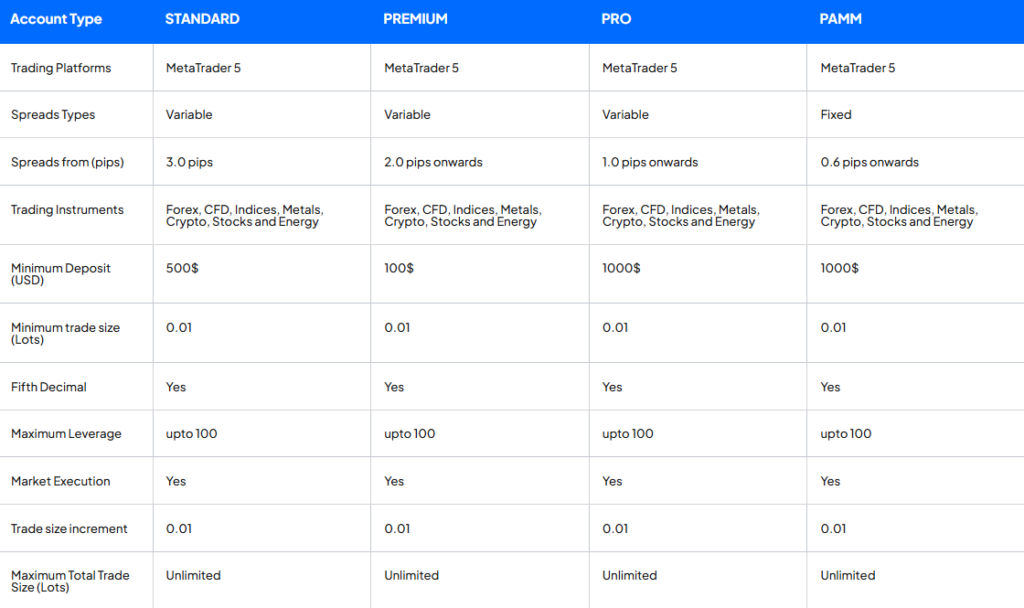1024x608 pixels.
Task: Click the 0.6 pips onwards cell
Action: [869, 162]
